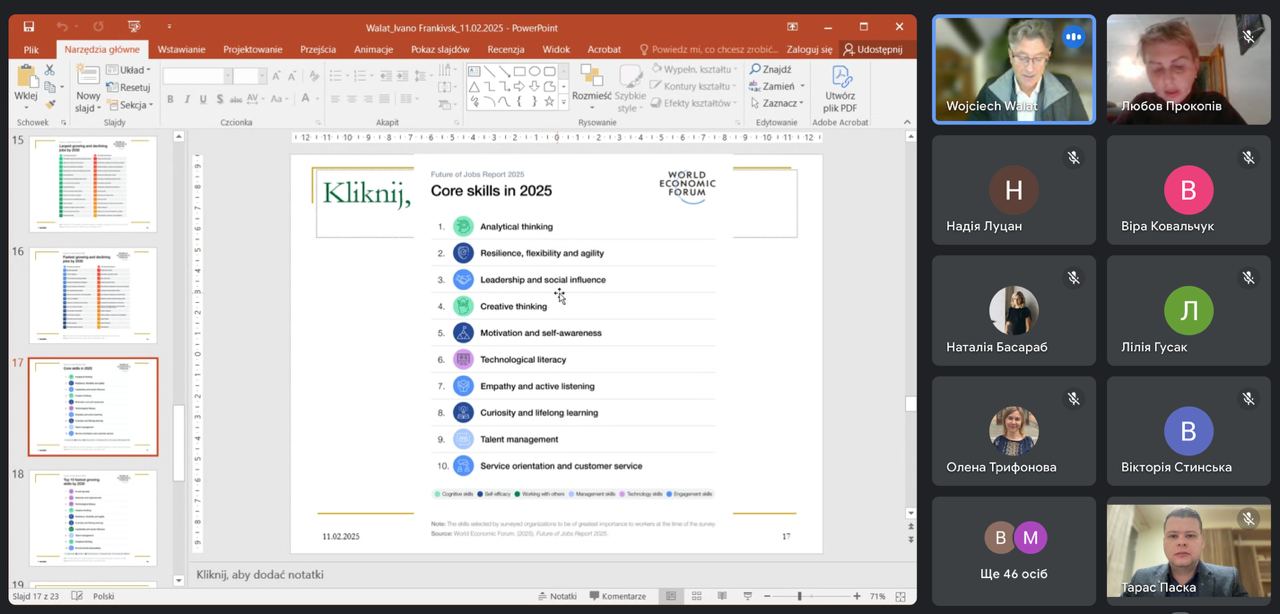1280x614 pixels.
Task: Fit slide to current window icon
Action: (x=900, y=596)
